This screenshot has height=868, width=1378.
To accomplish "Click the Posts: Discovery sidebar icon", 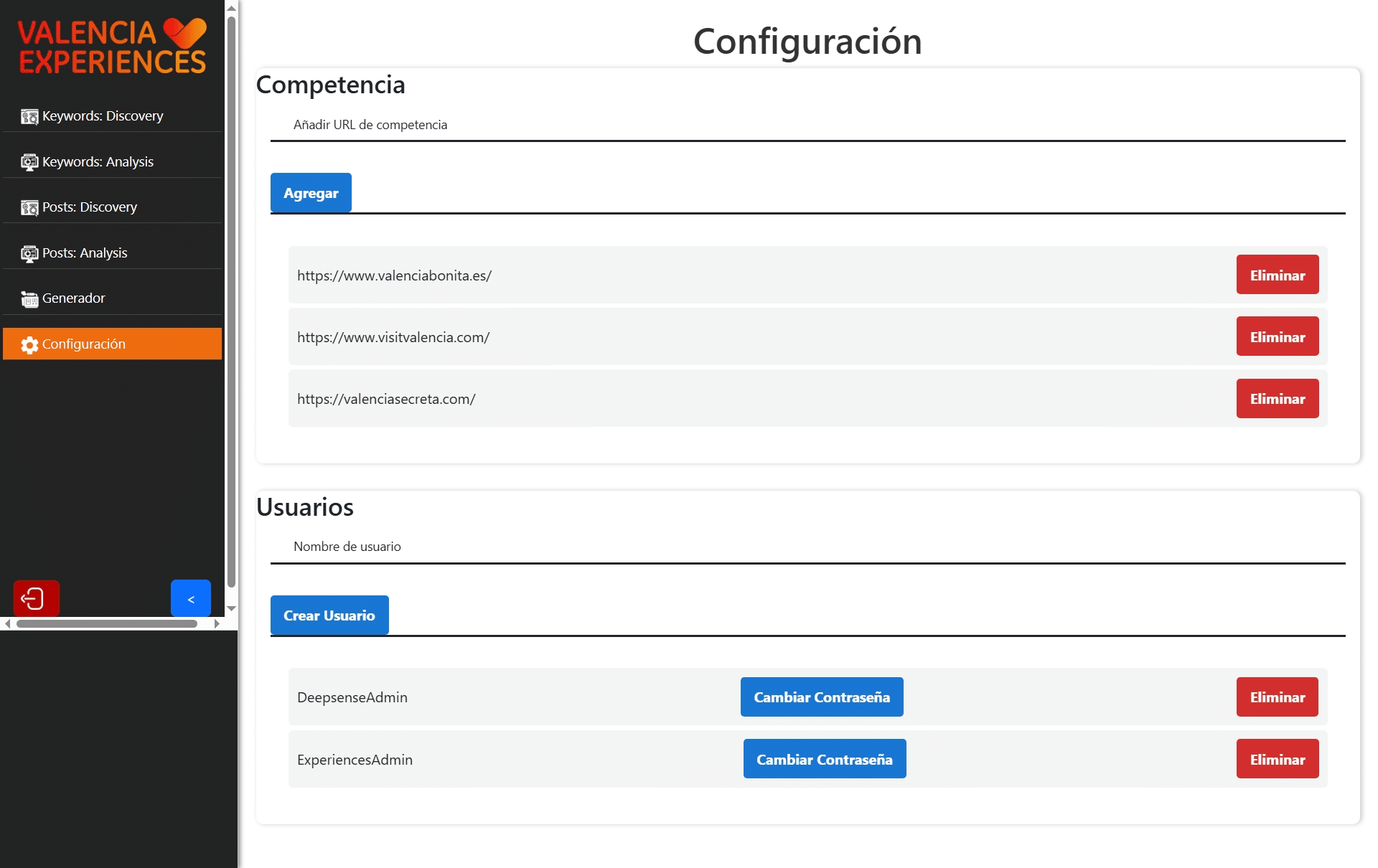I will click(29, 207).
